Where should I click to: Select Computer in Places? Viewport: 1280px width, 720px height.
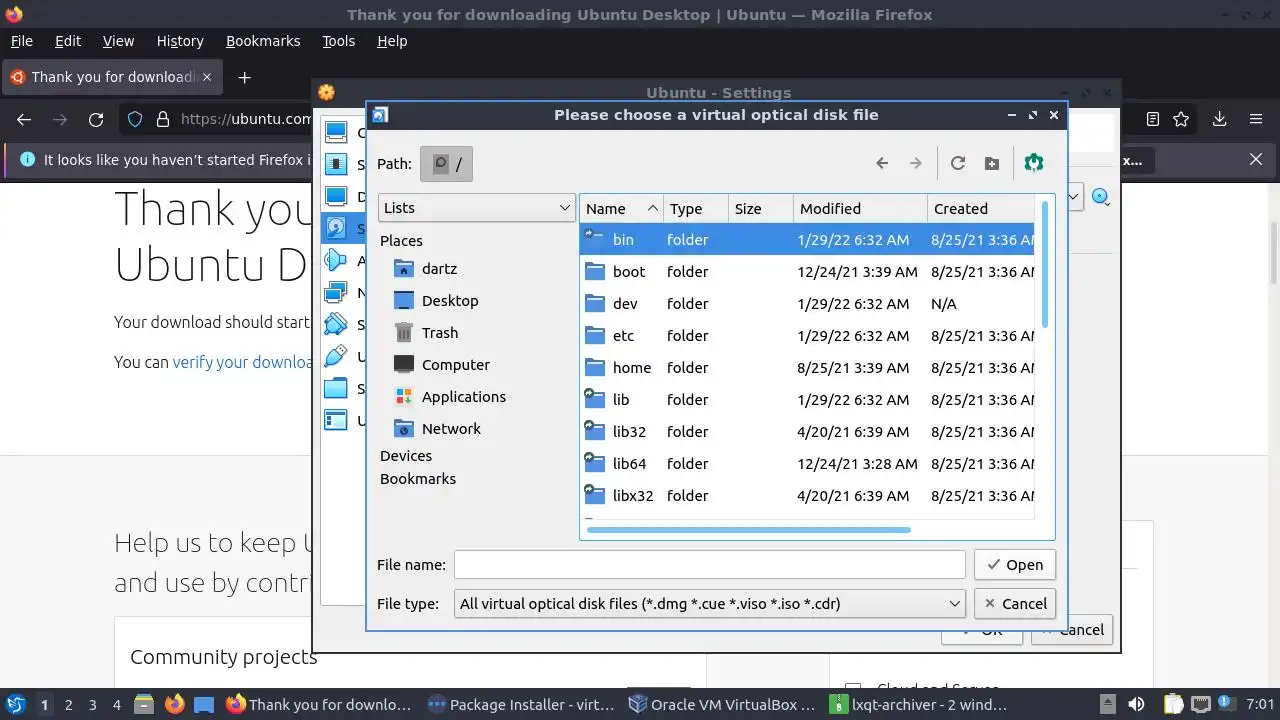(455, 365)
